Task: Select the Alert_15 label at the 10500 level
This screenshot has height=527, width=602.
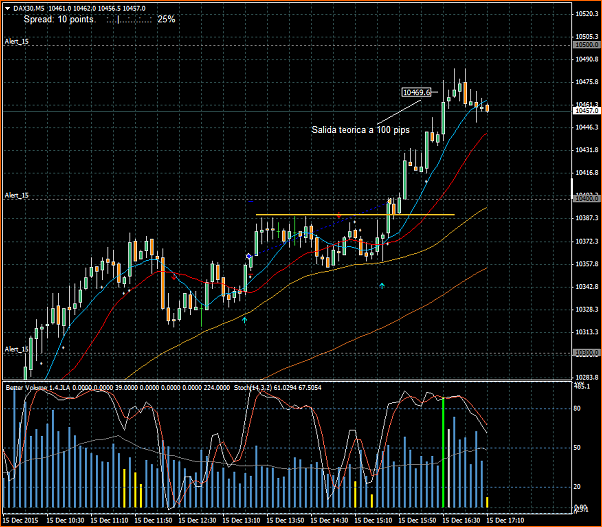Action: pos(17,41)
